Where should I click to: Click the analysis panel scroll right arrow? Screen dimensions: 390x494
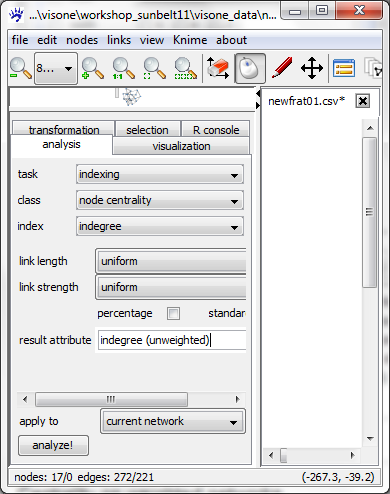(237, 399)
